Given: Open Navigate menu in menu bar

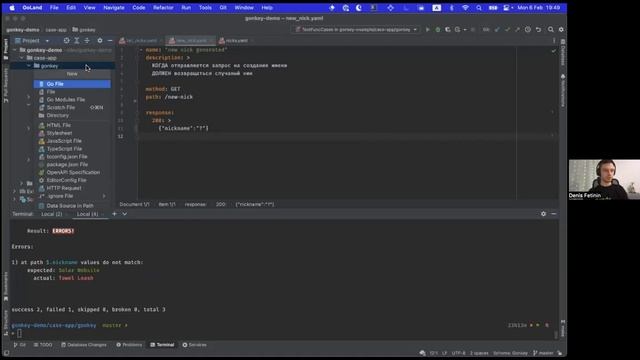Looking at the screenshot, I should (113, 8).
